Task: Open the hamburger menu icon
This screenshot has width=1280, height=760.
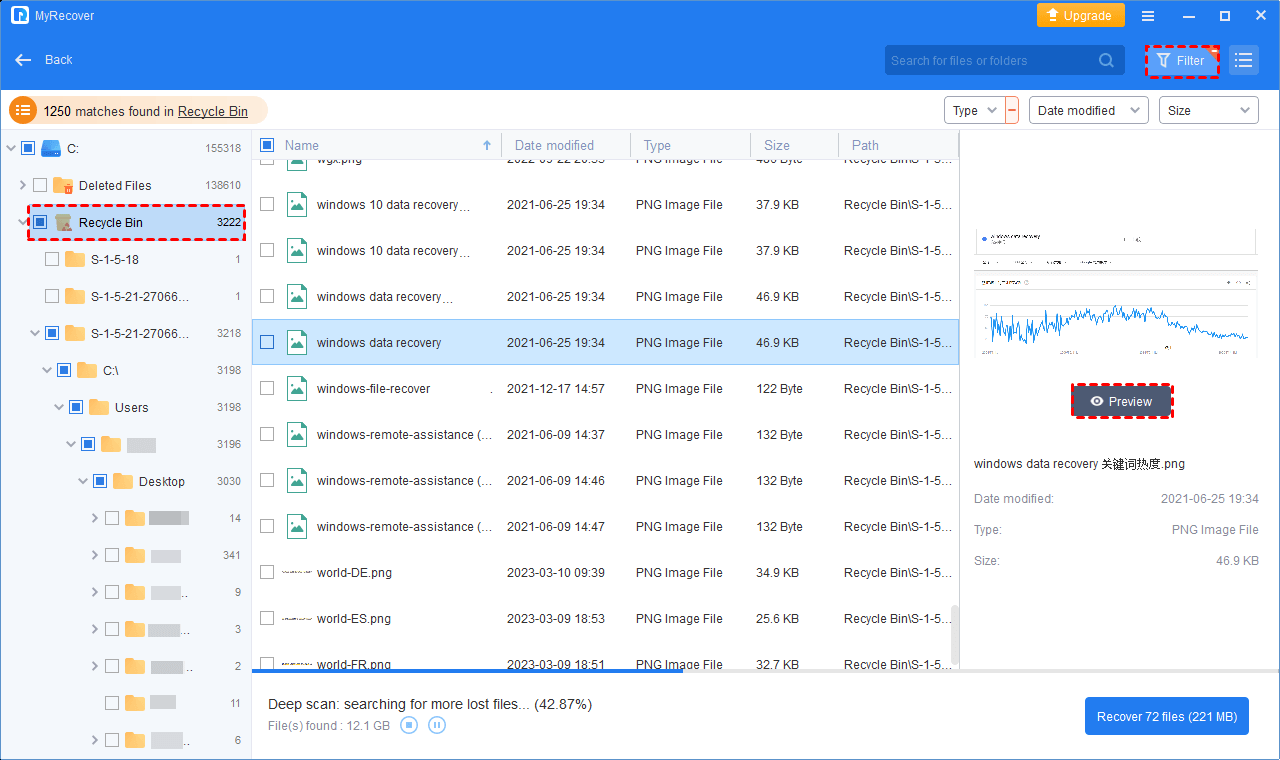Action: pyautogui.click(x=1148, y=16)
